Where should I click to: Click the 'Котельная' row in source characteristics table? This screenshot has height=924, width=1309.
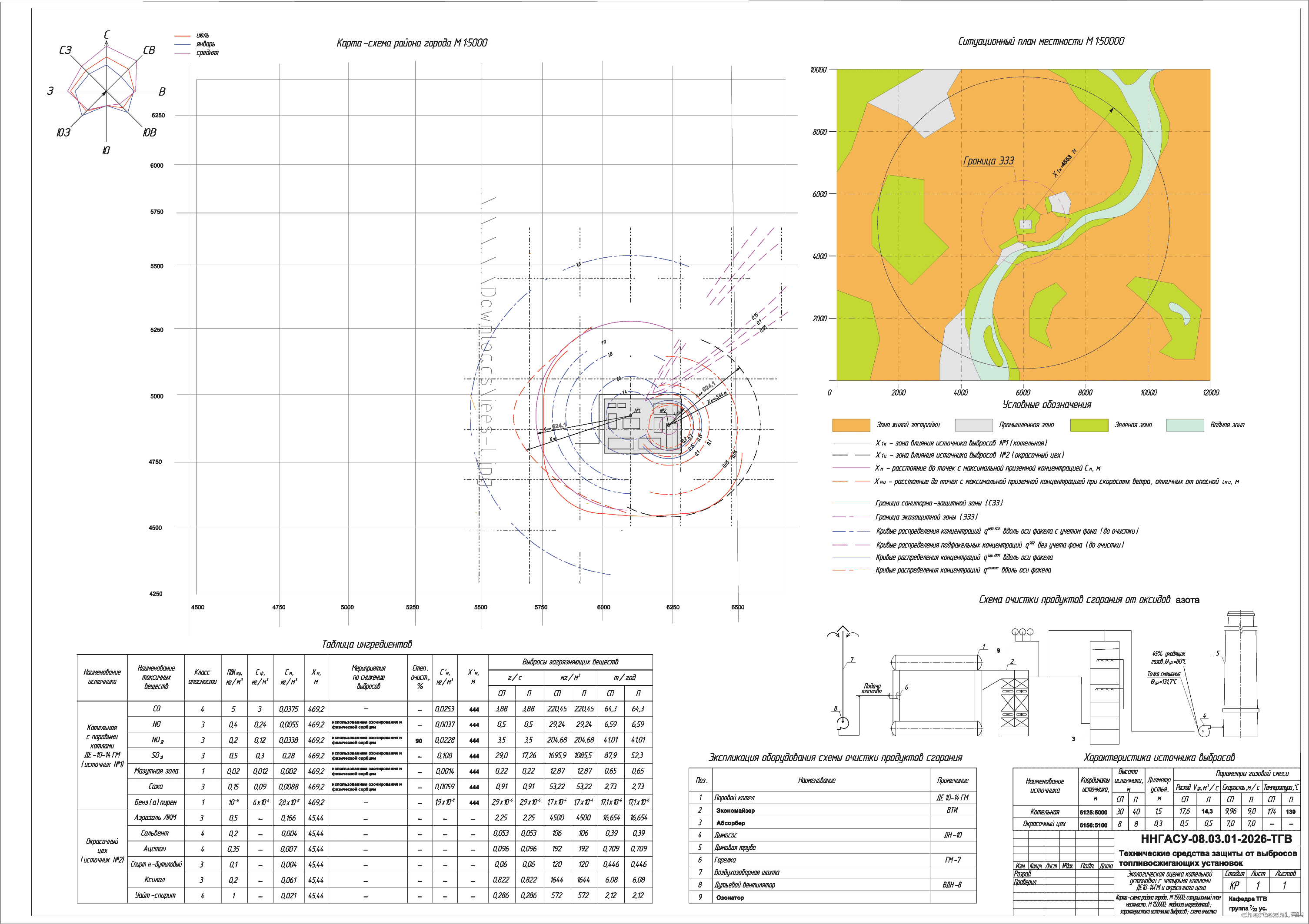[x=1045, y=812]
